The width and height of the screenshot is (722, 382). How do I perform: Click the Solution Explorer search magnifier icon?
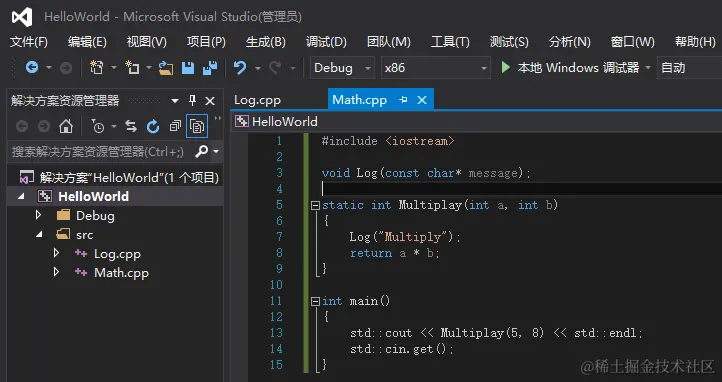[x=202, y=151]
